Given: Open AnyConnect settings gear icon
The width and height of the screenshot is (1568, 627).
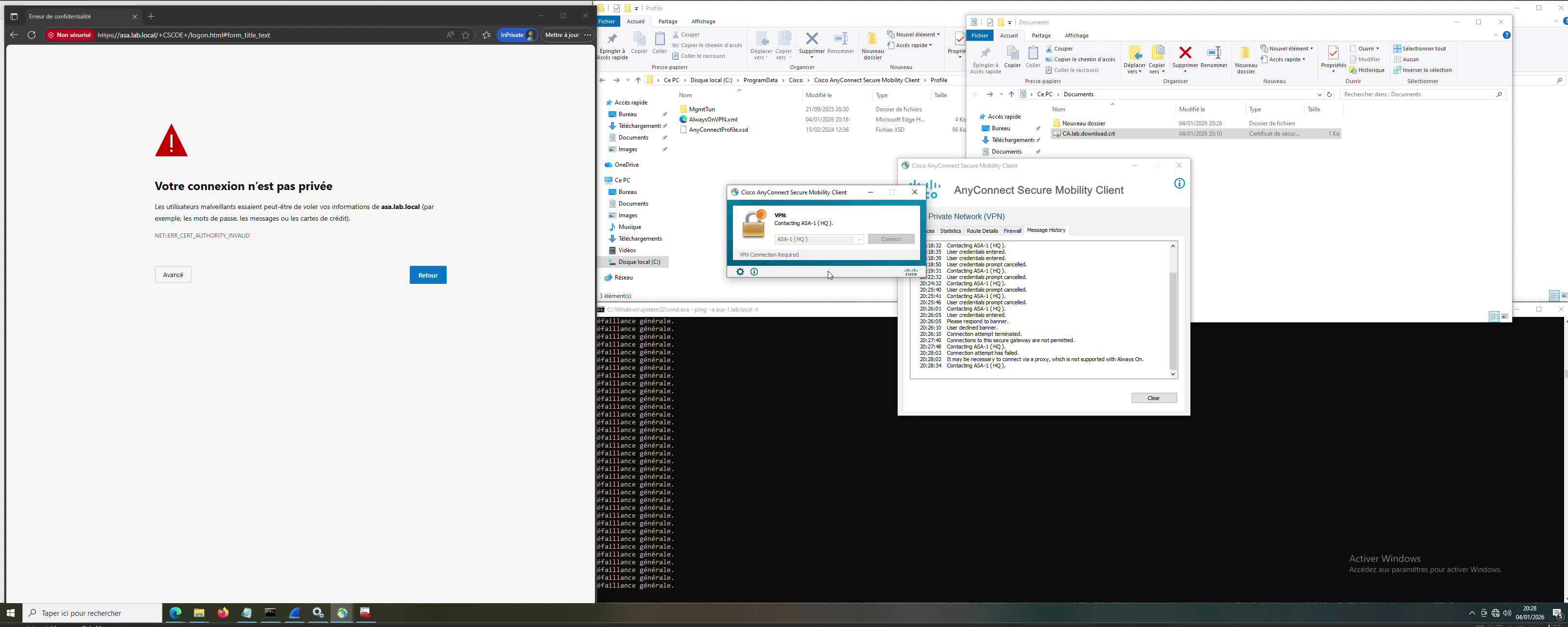Looking at the screenshot, I should 740,272.
